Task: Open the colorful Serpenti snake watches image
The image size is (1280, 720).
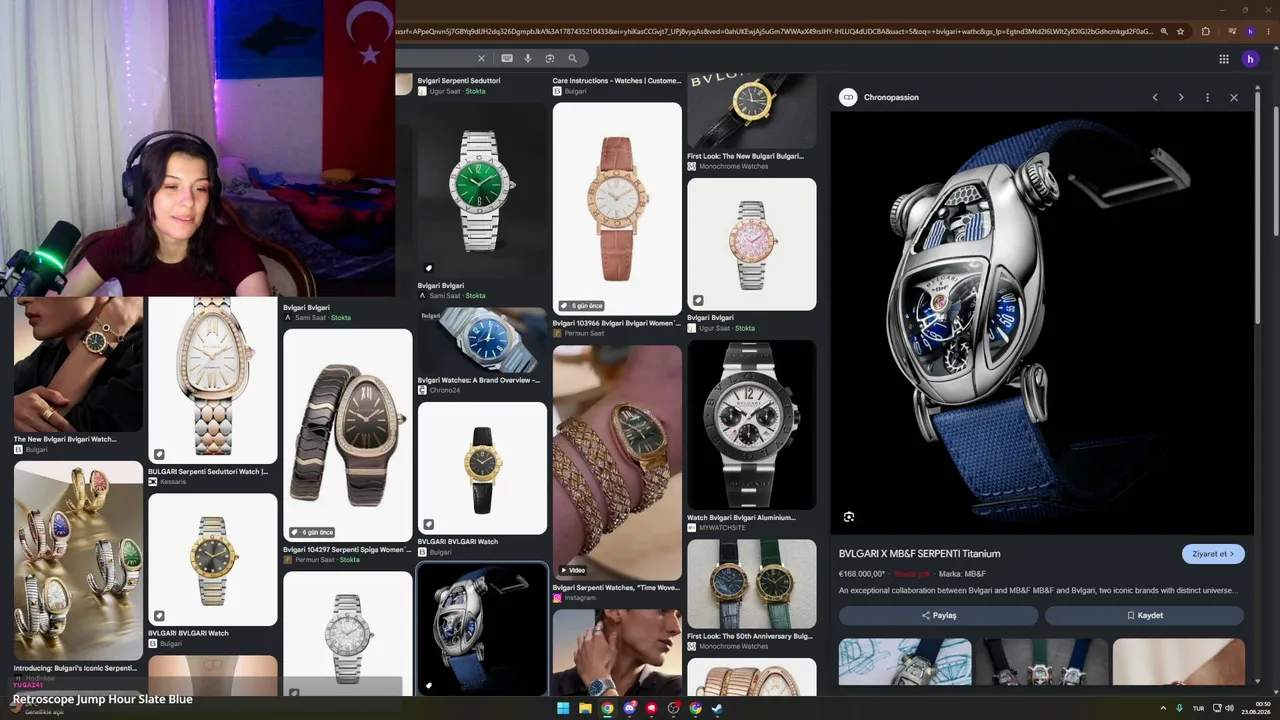Action: point(78,560)
